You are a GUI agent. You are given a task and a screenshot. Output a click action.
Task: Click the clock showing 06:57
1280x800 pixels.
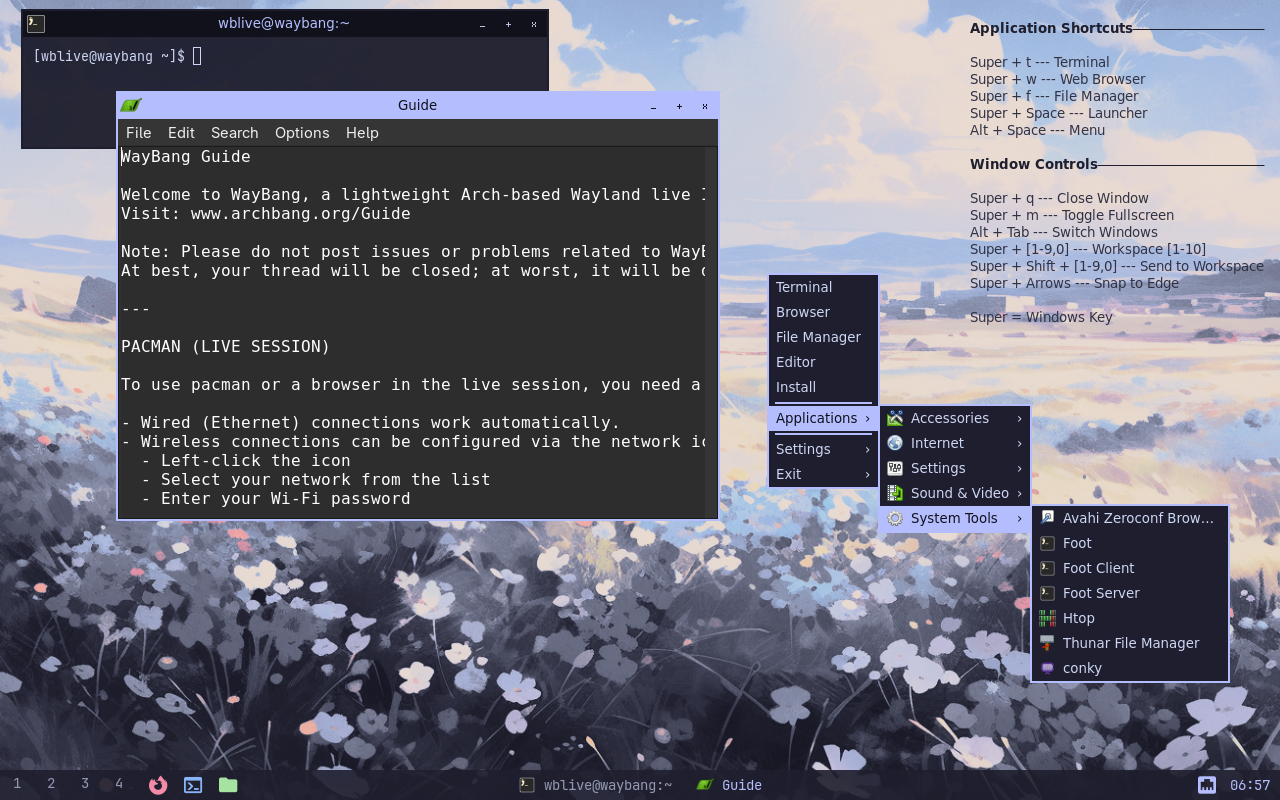1249,785
